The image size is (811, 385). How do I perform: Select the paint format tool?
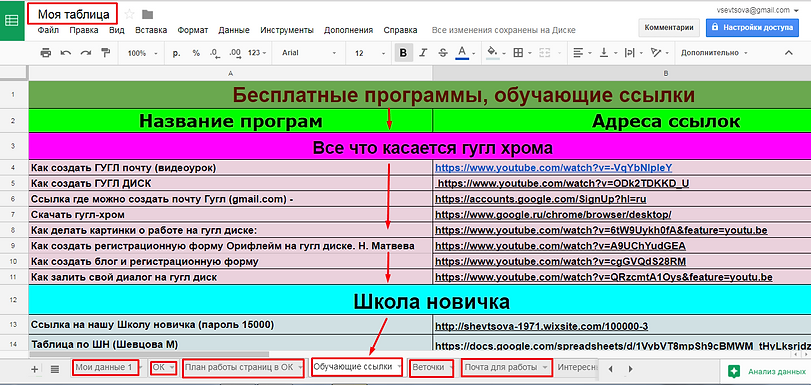click(106, 53)
